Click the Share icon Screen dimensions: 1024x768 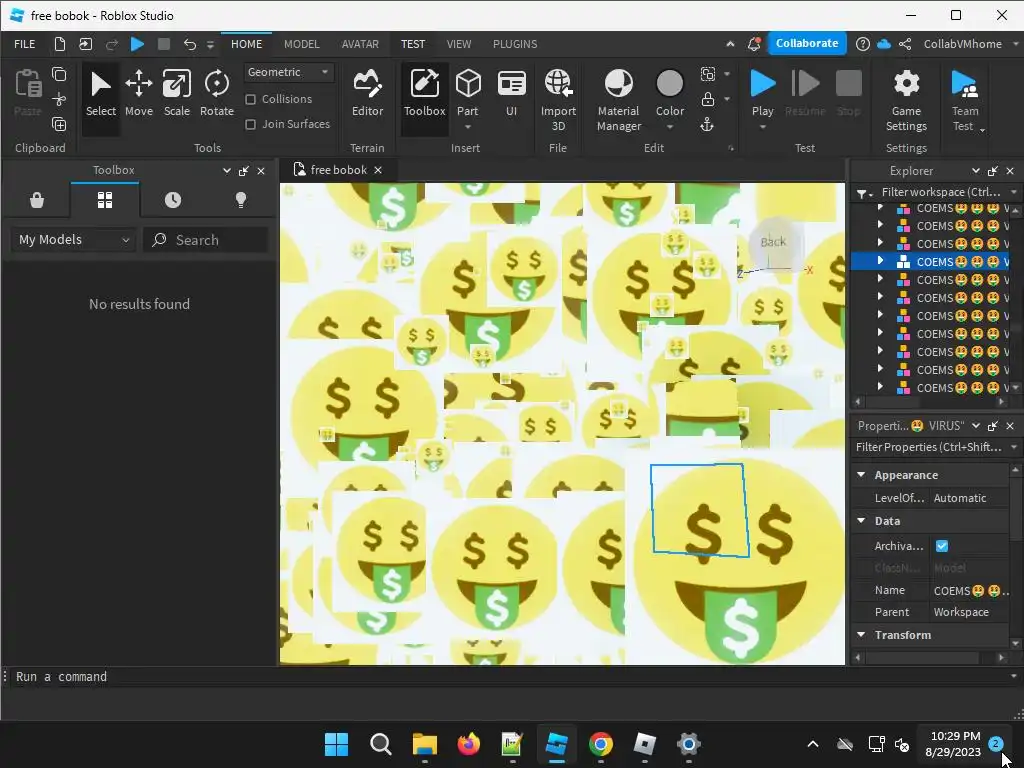pos(904,44)
